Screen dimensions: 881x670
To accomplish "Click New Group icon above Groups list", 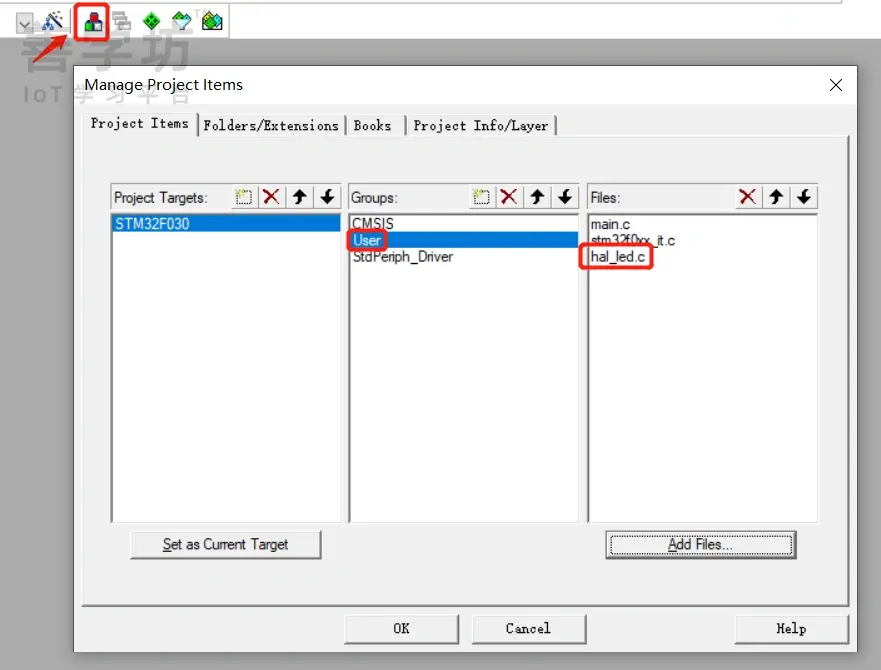I will click(x=481, y=196).
